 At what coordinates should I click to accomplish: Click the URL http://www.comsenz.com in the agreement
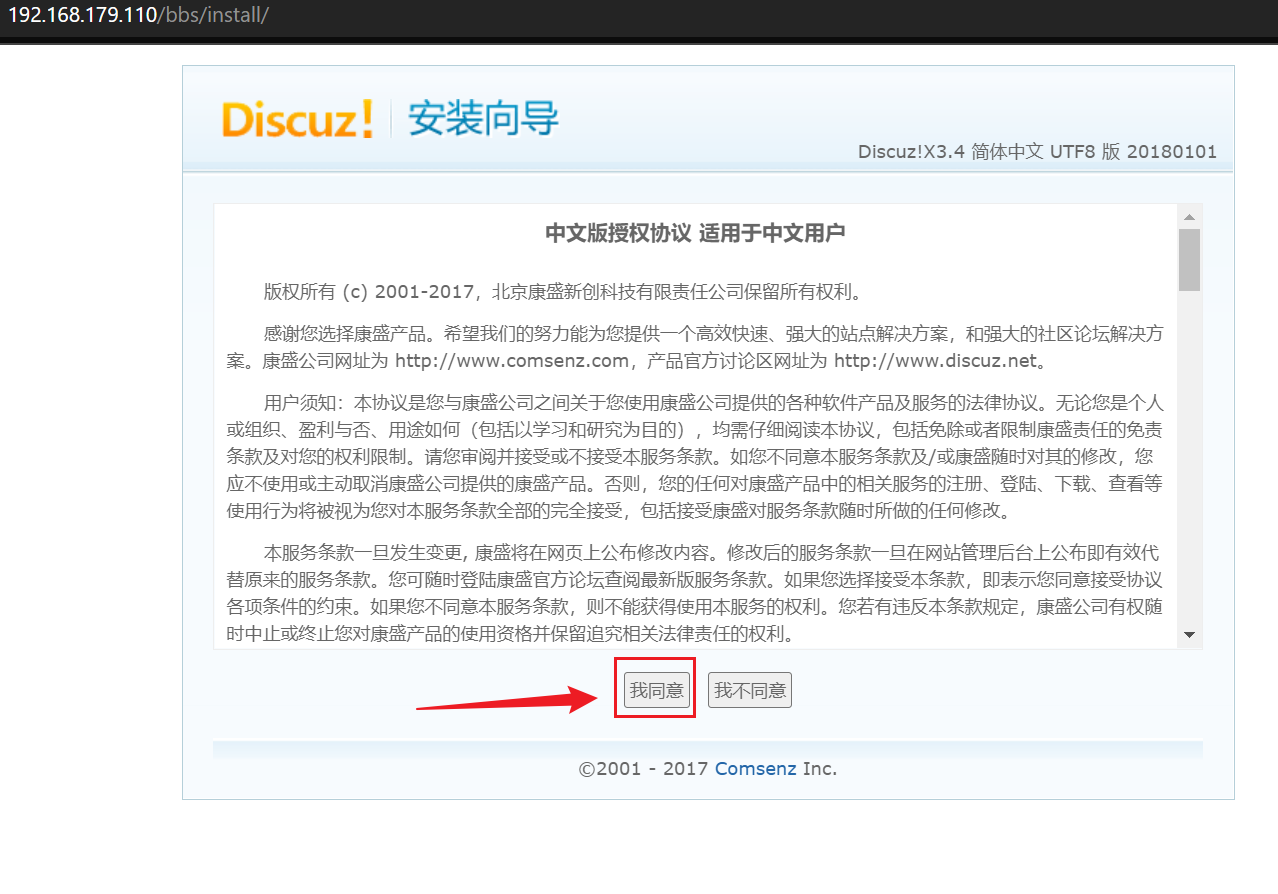[512, 360]
